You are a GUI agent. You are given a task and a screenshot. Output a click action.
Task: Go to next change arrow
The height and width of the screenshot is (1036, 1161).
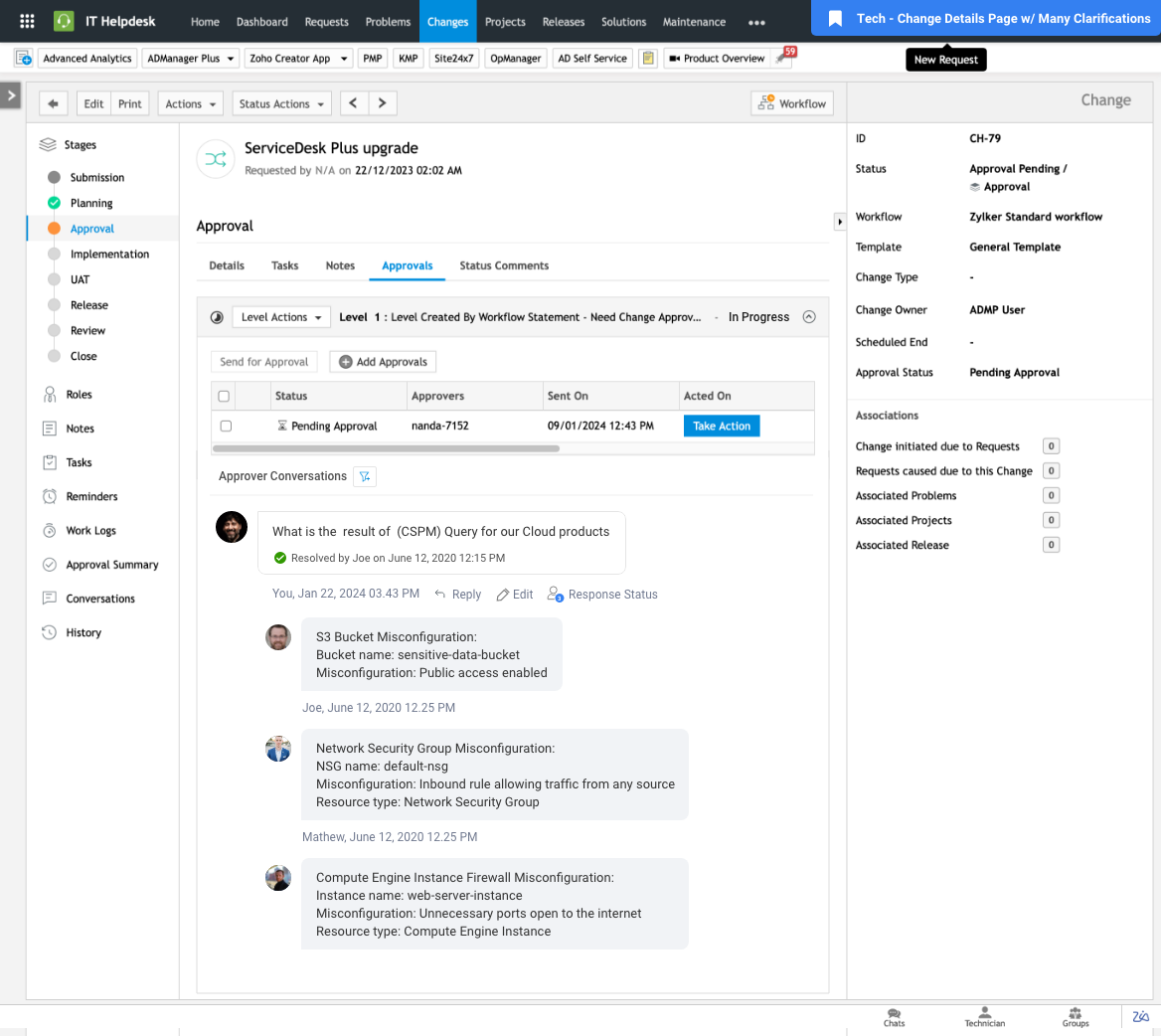pyautogui.click(x=382, y=103)
